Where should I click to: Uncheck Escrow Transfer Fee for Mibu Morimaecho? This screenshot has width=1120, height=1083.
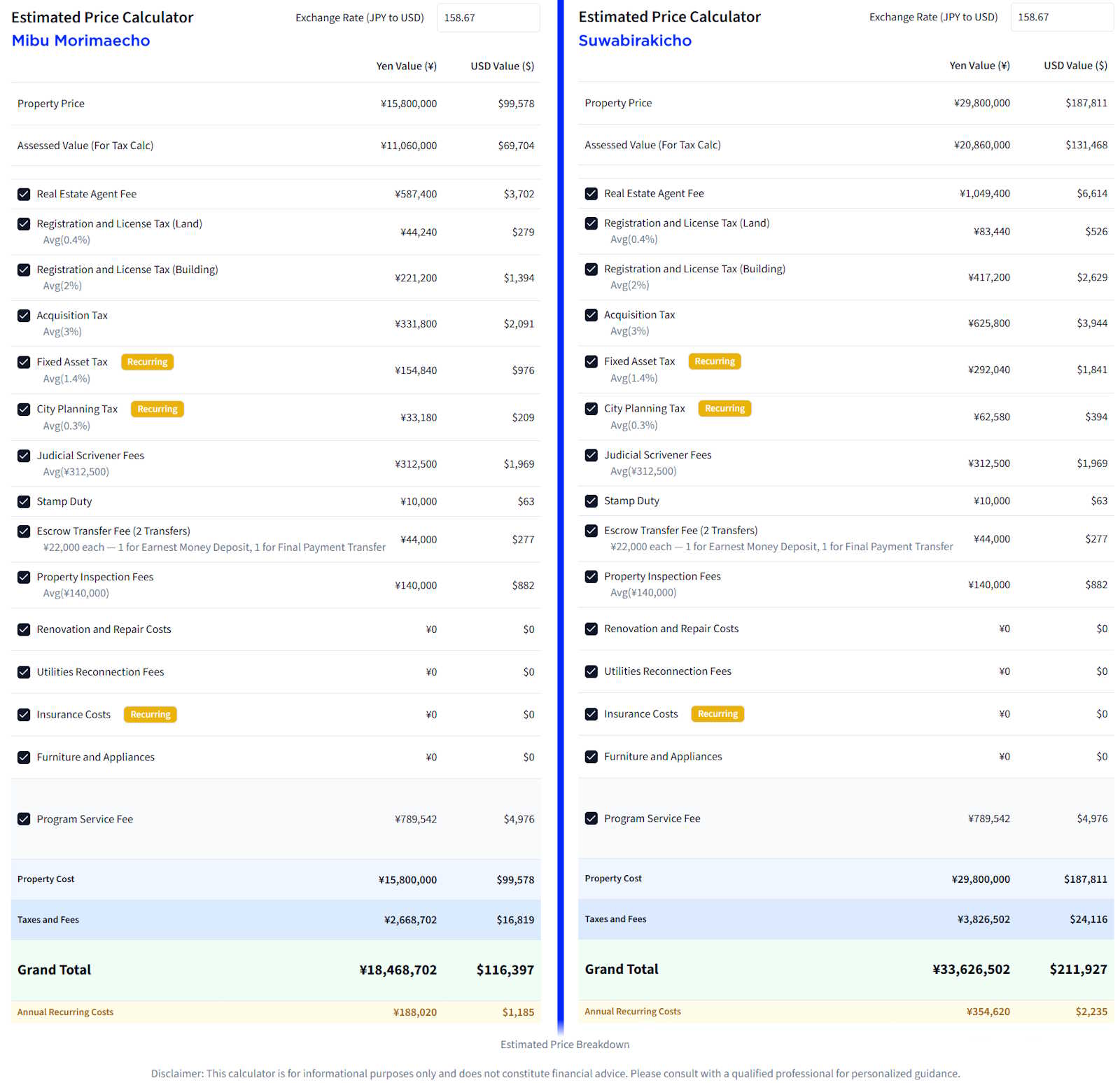(24, 531)
